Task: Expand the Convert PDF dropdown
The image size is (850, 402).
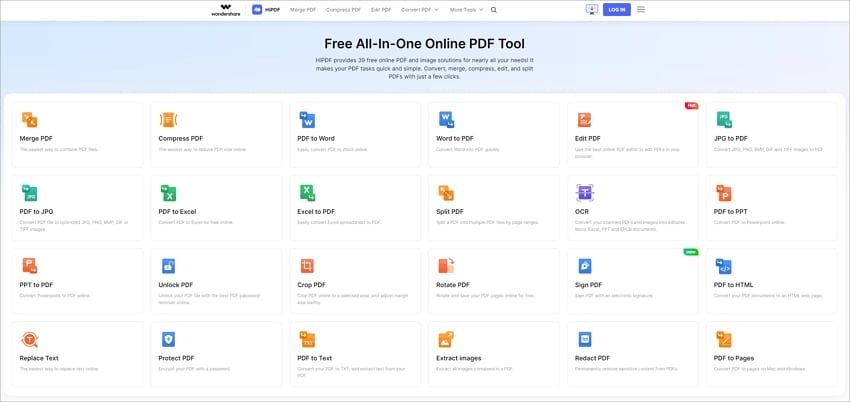Action: click(421, 9)
